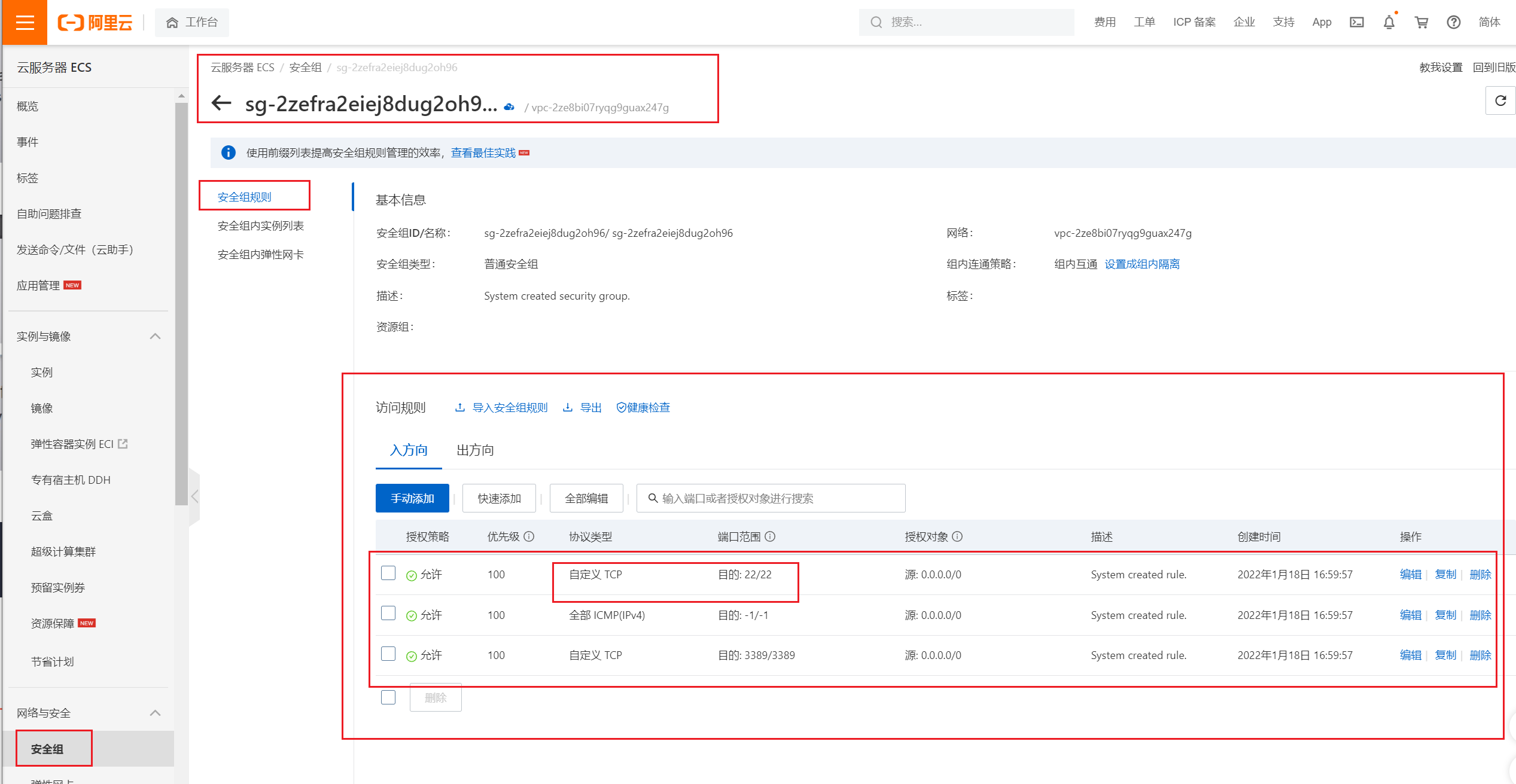The height and width of the screenshot is (784, 1516).
Task: Click the 手动添加 button
Action: pyautogui.click(x=412, y=498)
